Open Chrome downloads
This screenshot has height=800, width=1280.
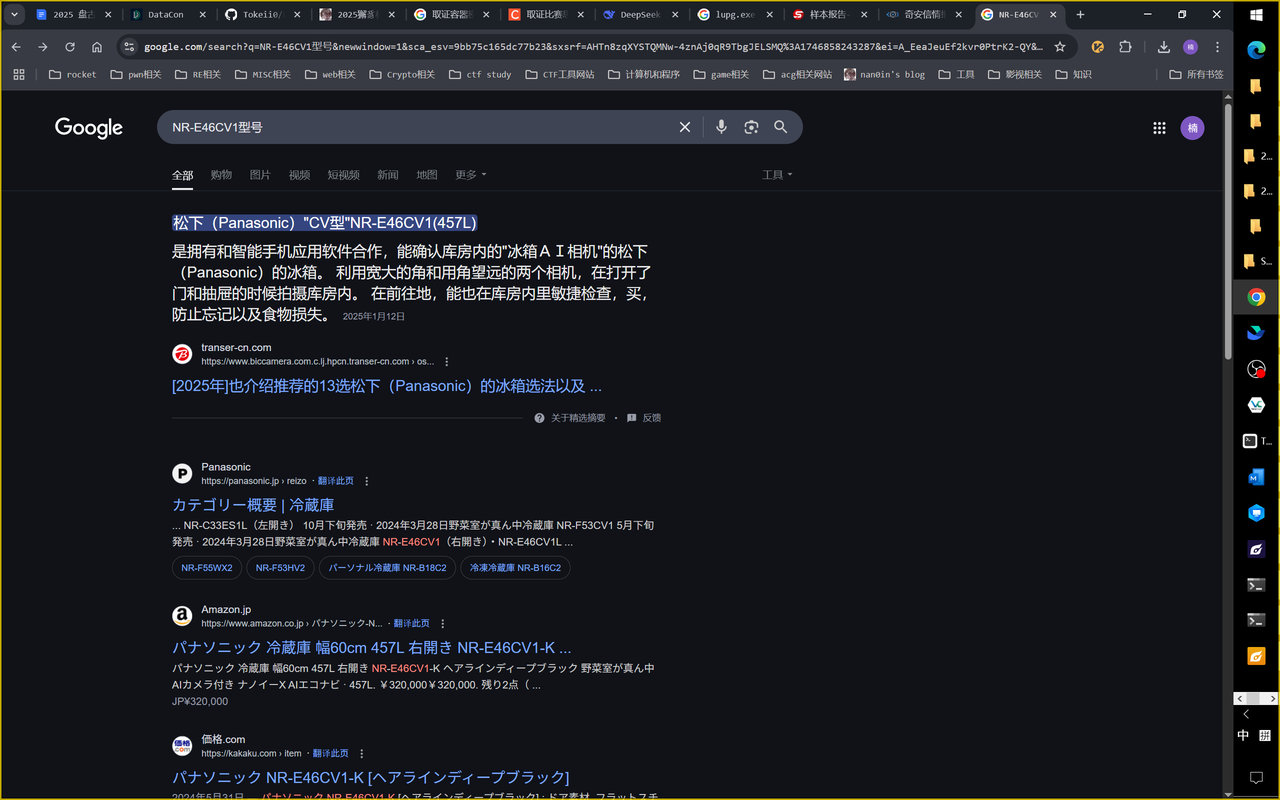tap(1164, 47)
